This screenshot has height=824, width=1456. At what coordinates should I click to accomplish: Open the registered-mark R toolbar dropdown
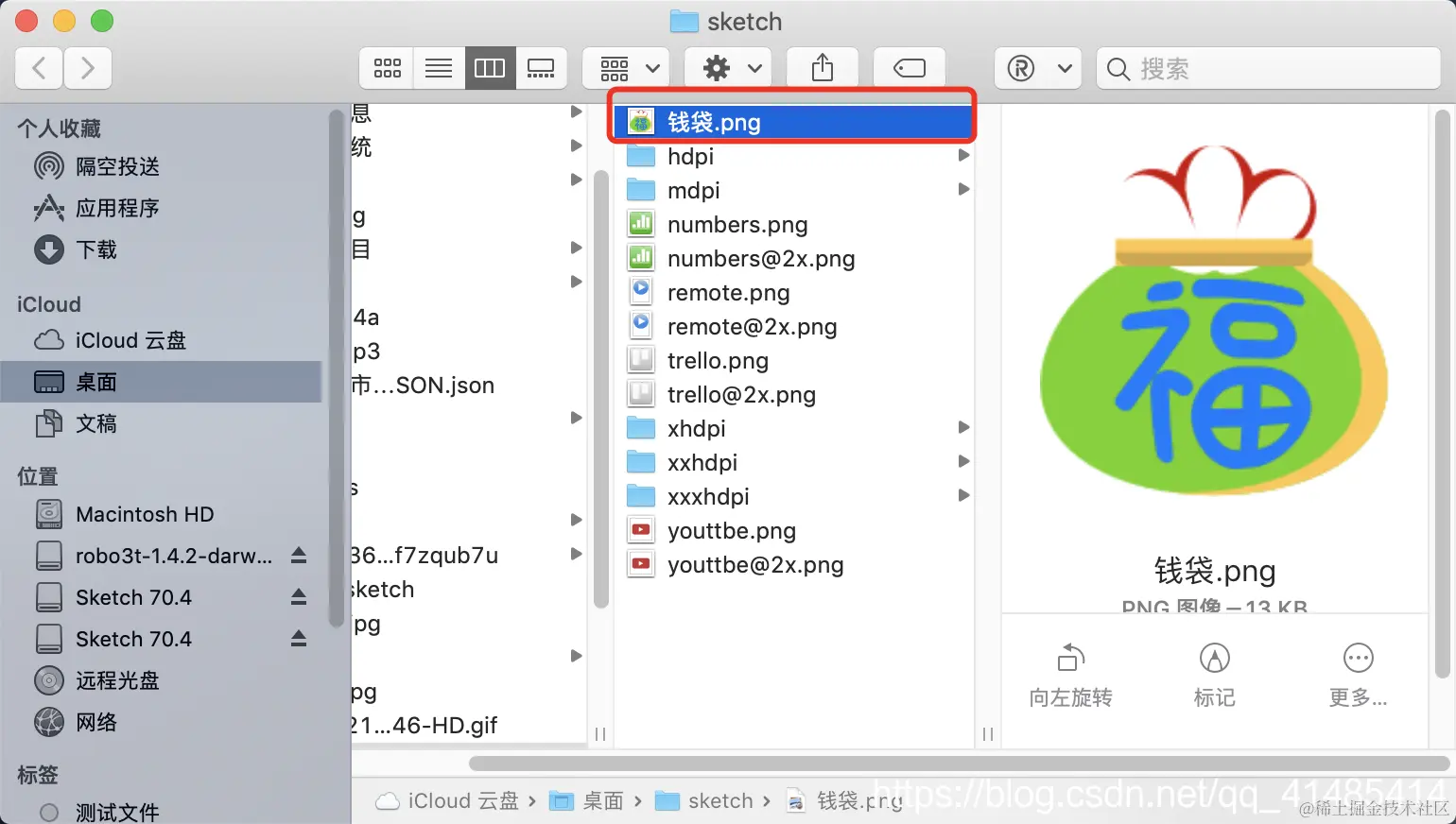[x=1037, y=68]
